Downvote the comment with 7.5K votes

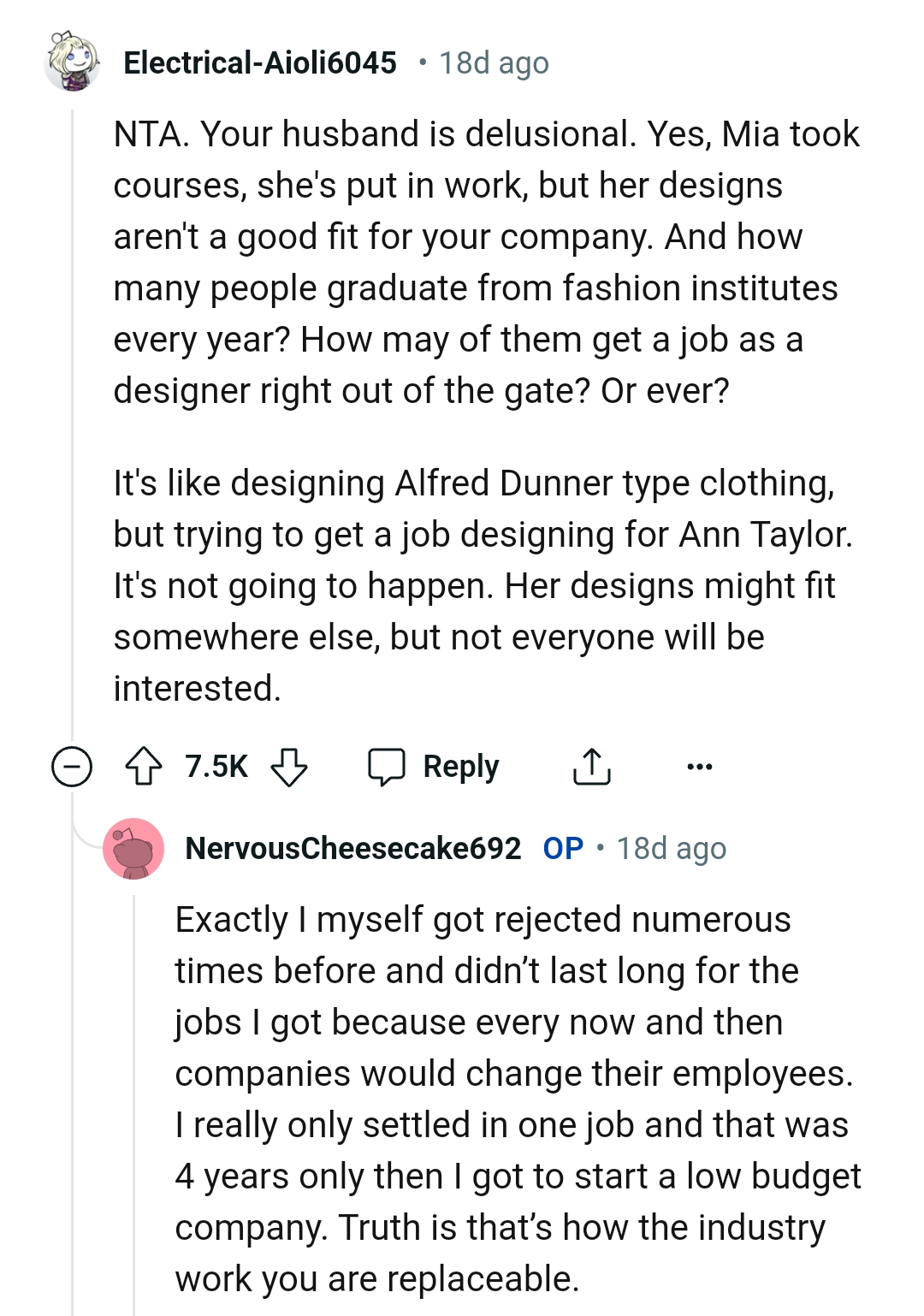(289, 766)
